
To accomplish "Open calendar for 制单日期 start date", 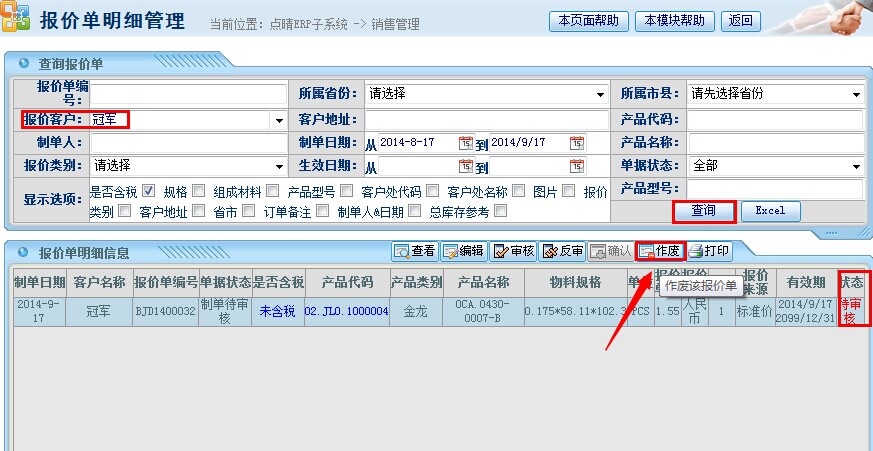I will [x=465, y=143].
